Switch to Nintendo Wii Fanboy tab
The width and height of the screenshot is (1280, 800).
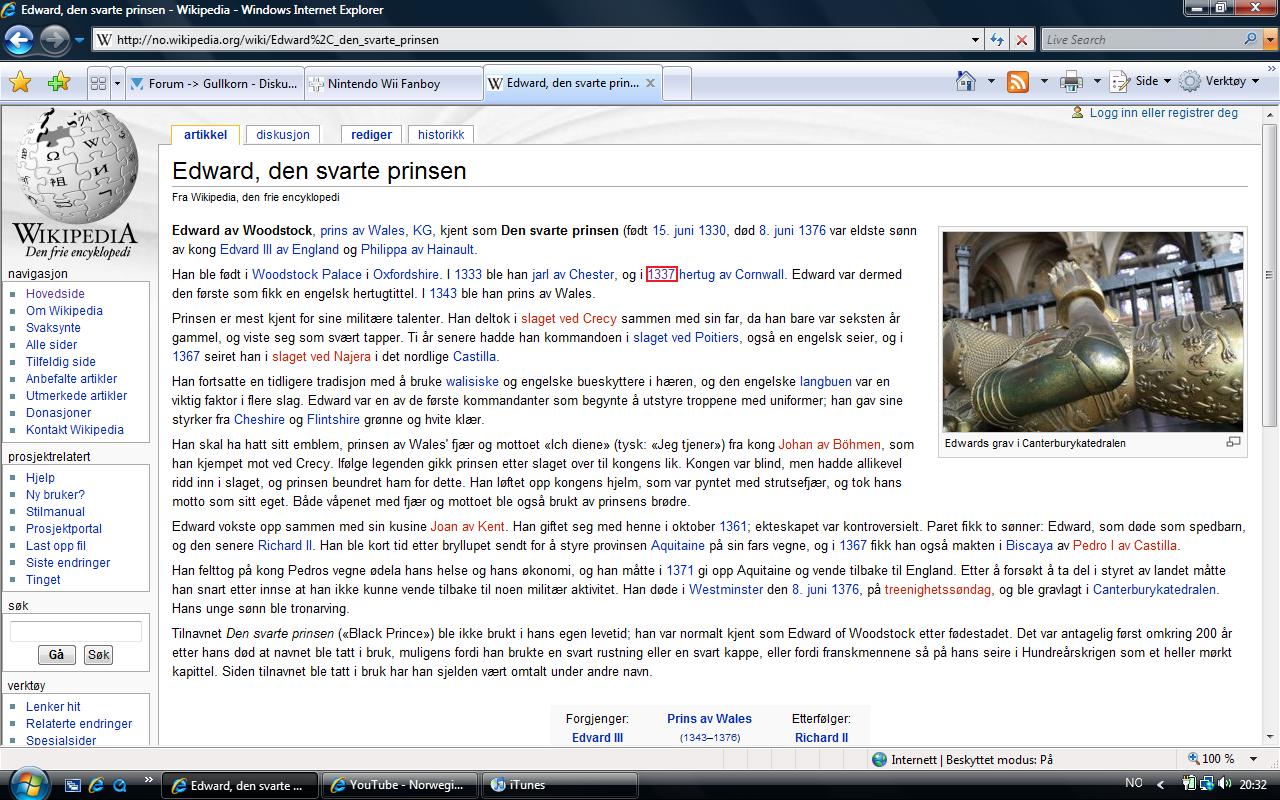pos(393,84)
